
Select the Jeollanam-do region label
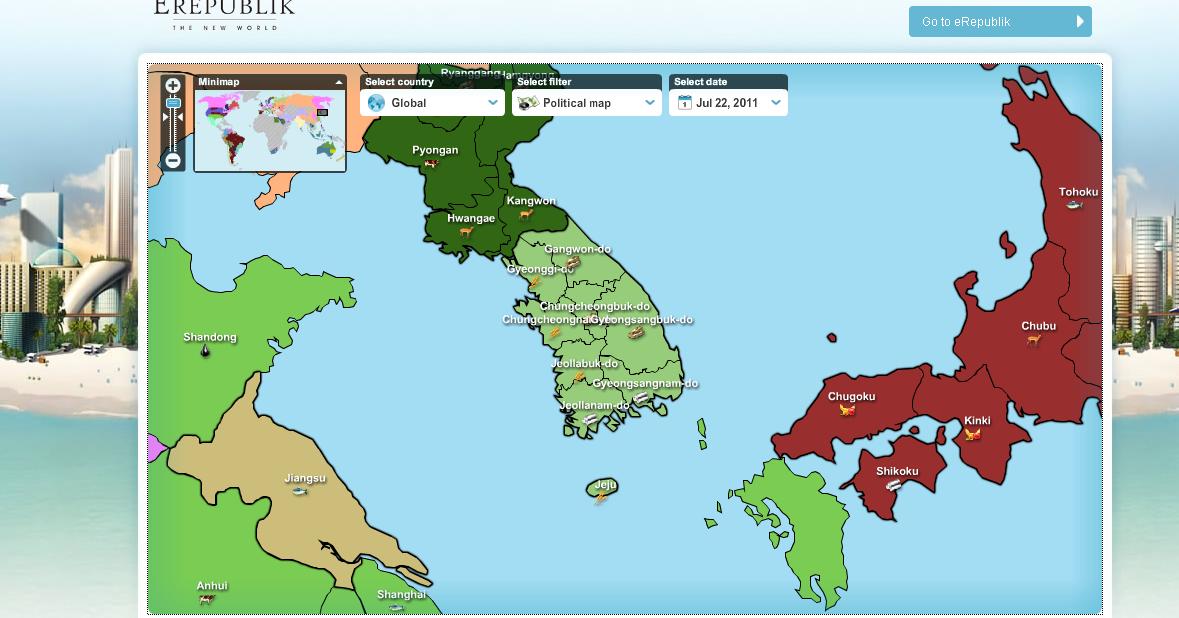(x=594, y=405)
